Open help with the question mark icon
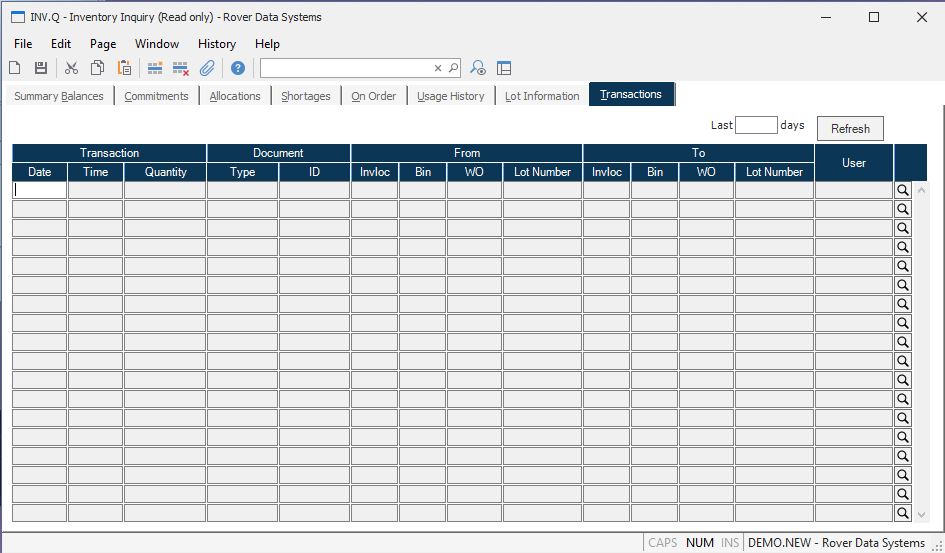This screenshot has width=945, height=553. point(238,68)
